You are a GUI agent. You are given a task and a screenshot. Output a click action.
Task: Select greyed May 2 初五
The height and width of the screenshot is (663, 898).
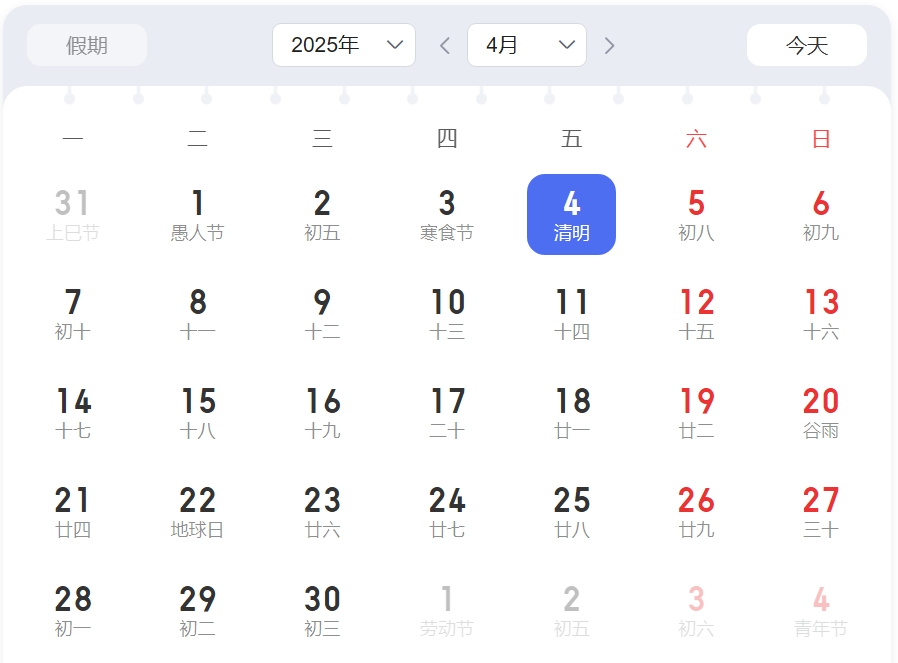[572, 611]
